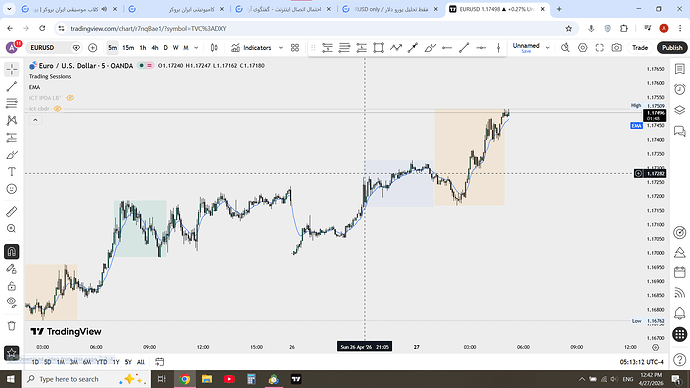Open the object tree layers panel
Image resolution: width=690 pixels, height=388 pixels.
pyautogui.click(x=680, y=110)
